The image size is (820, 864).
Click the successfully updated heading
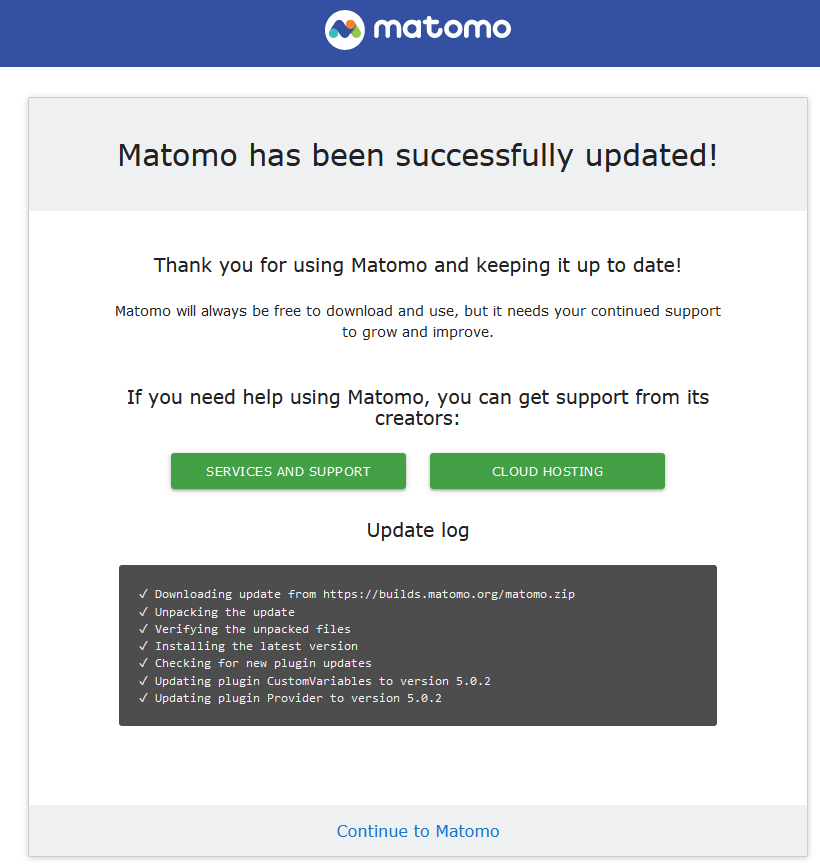tap(418, 155)
